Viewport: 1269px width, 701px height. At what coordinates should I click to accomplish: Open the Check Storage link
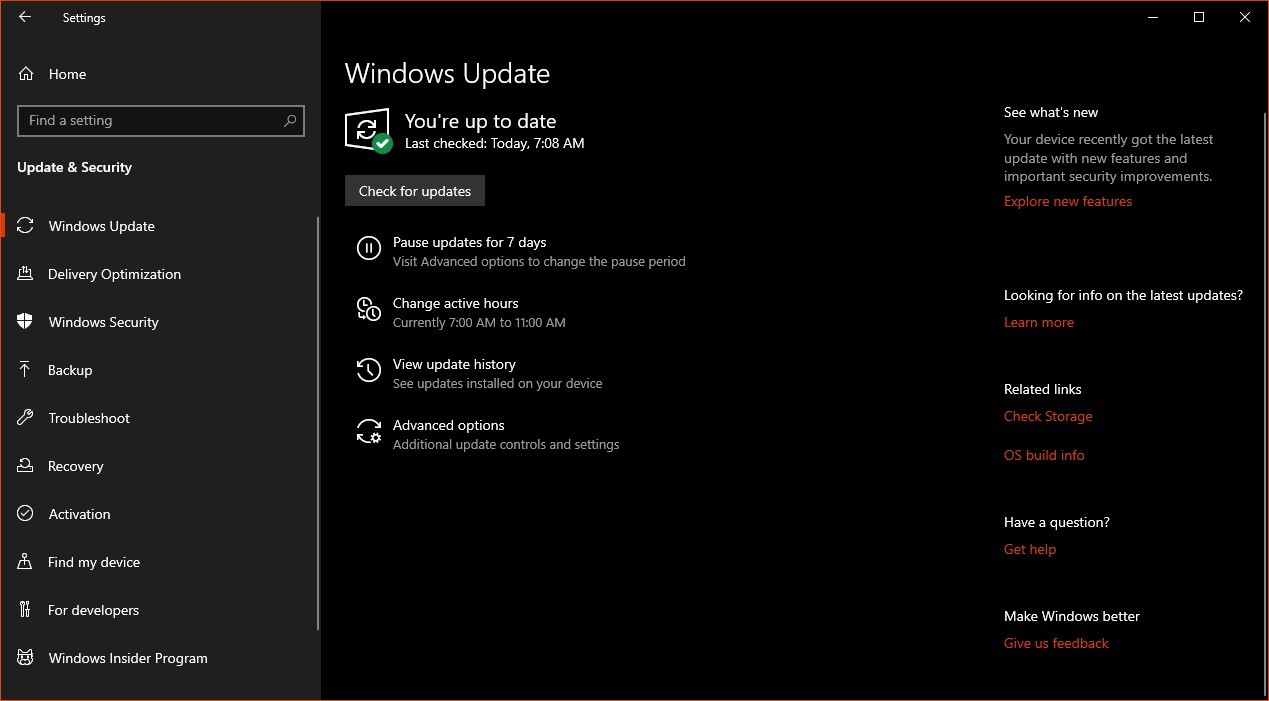(1048, 416)
